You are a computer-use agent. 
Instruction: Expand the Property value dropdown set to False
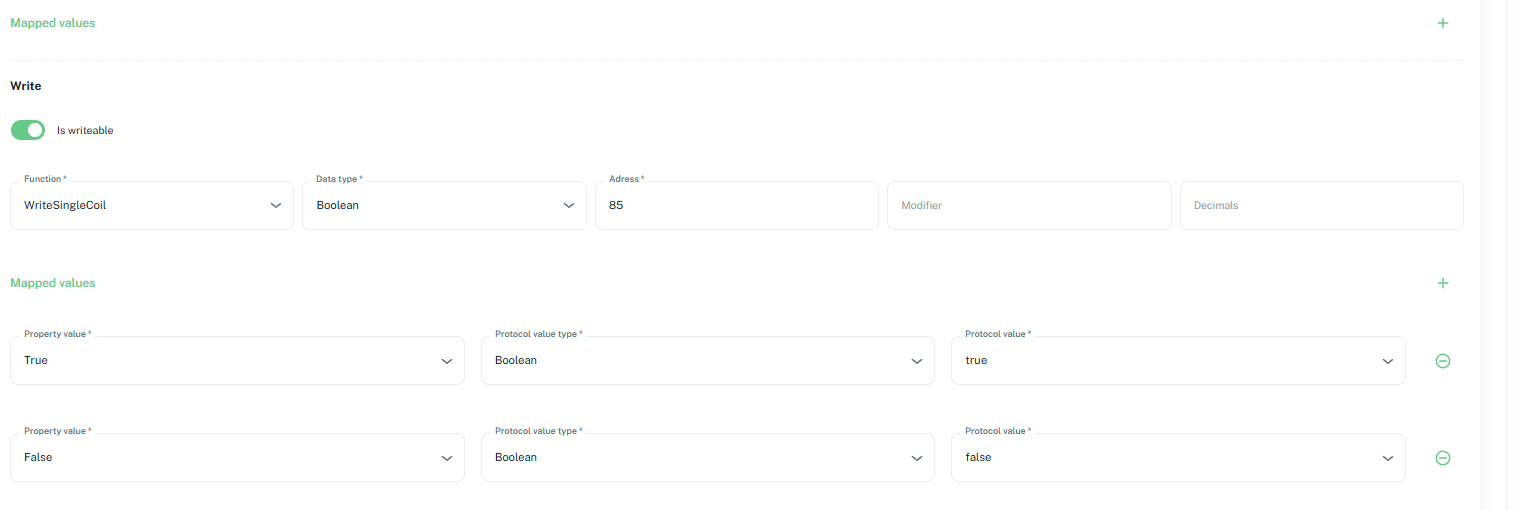[x=237, y=458]
